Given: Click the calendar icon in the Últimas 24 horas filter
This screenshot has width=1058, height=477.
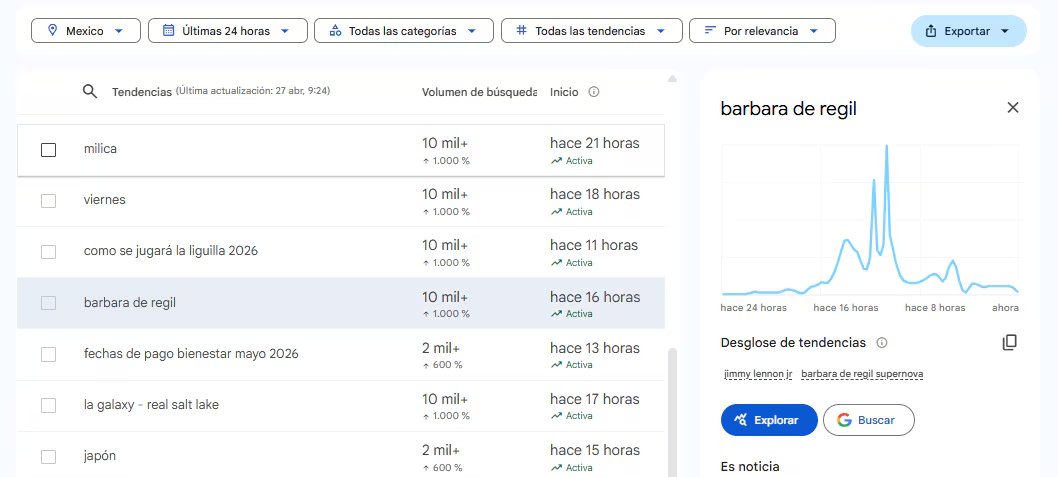Looking at the screenshot, I should pos(169,30).
